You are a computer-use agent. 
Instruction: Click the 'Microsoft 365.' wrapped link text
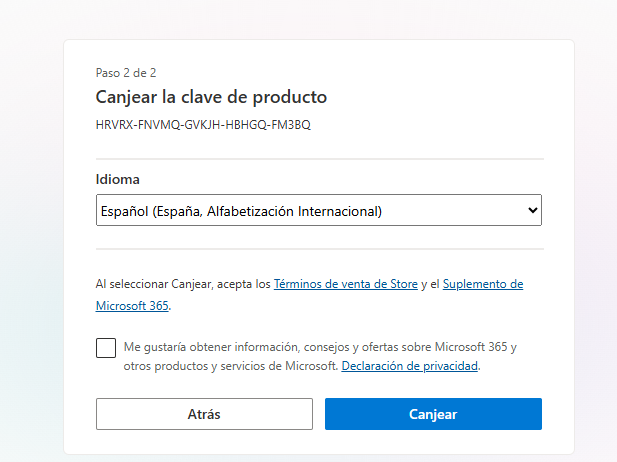coord(133,305)
